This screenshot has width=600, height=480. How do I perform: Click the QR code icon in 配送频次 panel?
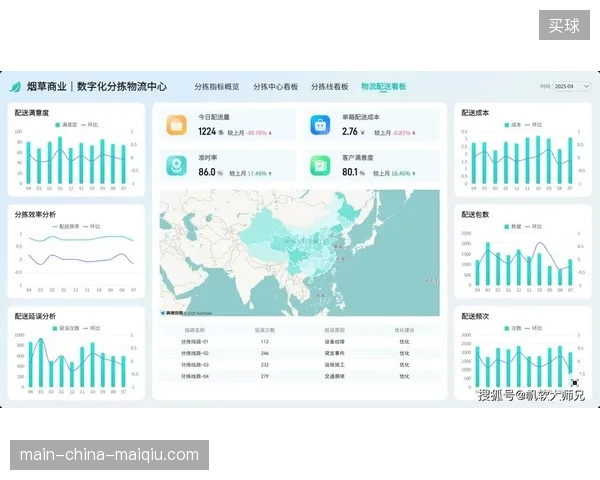coord(575,382)
